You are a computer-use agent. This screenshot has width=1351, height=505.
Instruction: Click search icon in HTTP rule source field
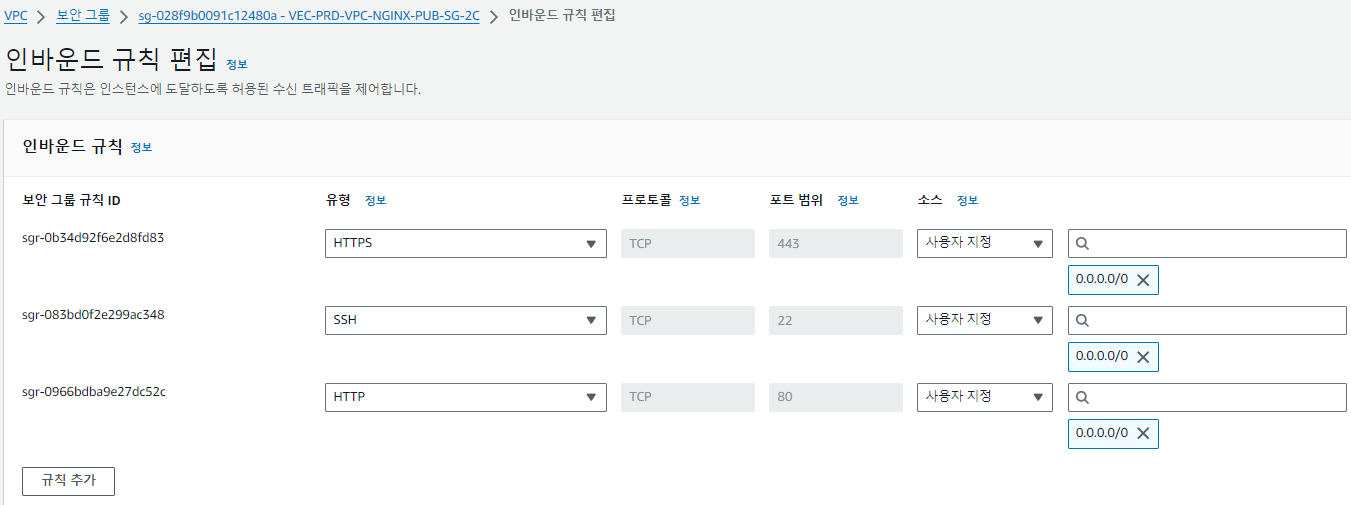1082,397
